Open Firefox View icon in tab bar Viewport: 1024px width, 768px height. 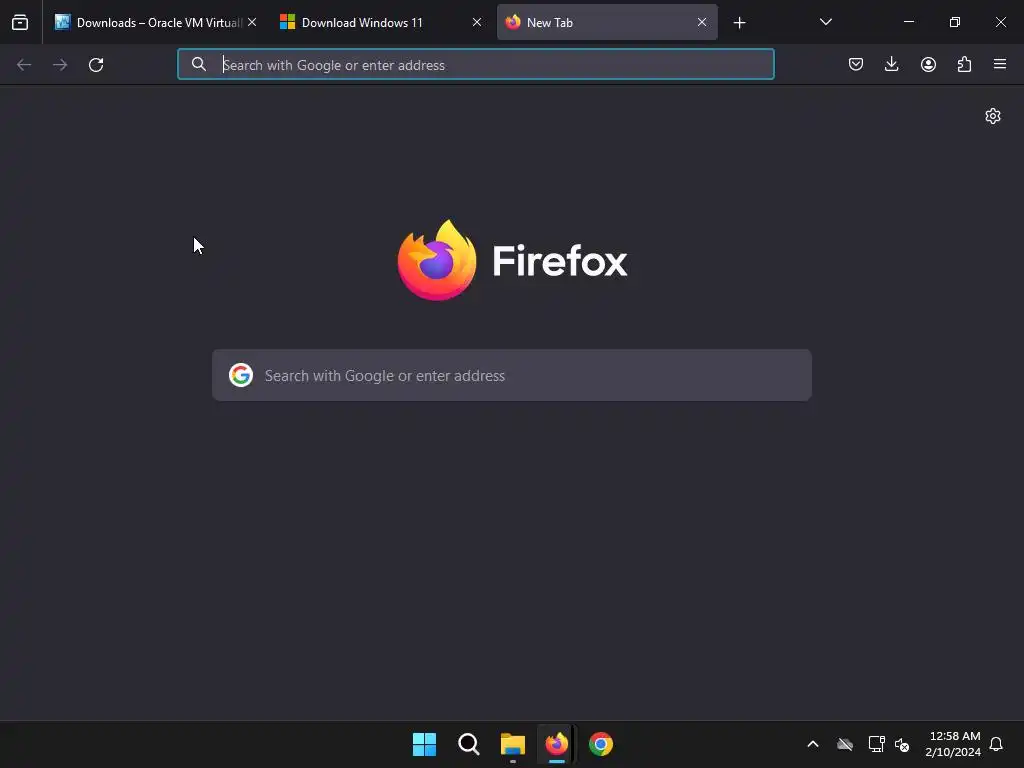tap(20, 22)
